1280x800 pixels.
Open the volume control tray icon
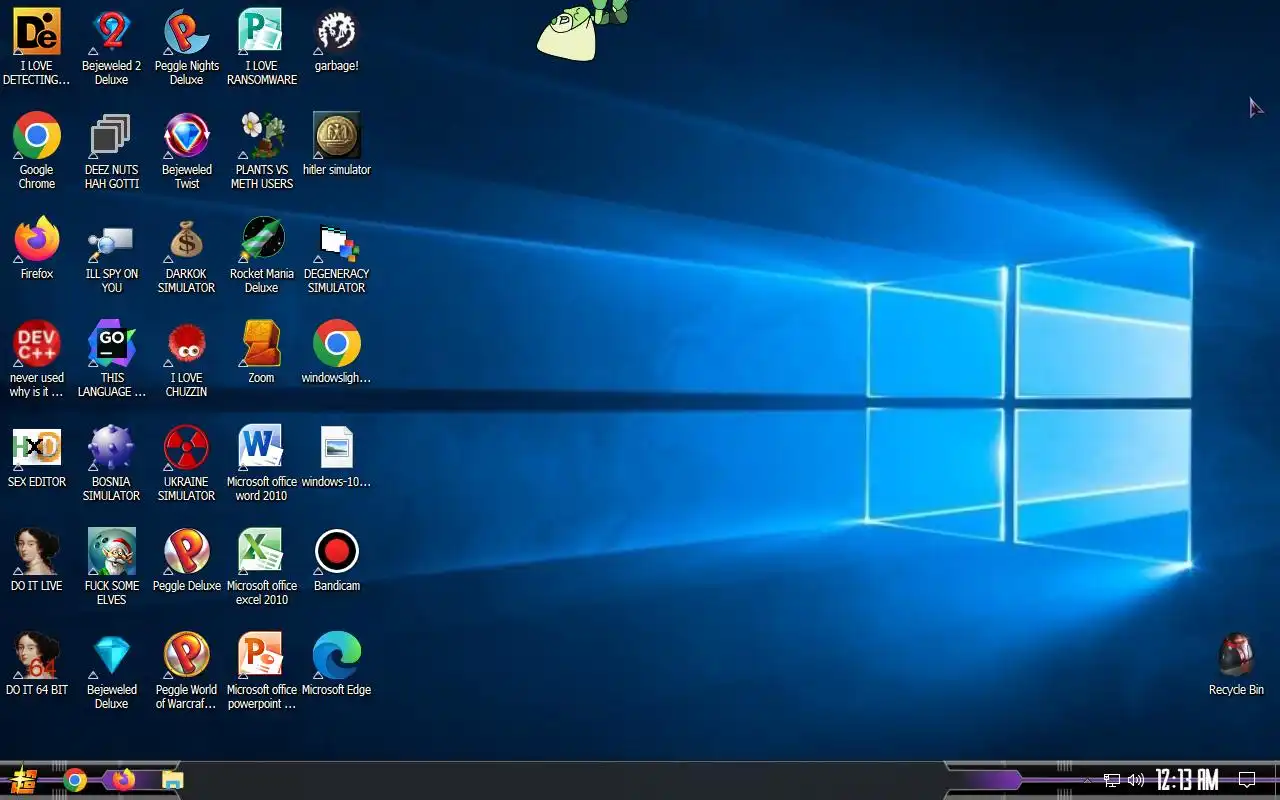point(1135,780)
